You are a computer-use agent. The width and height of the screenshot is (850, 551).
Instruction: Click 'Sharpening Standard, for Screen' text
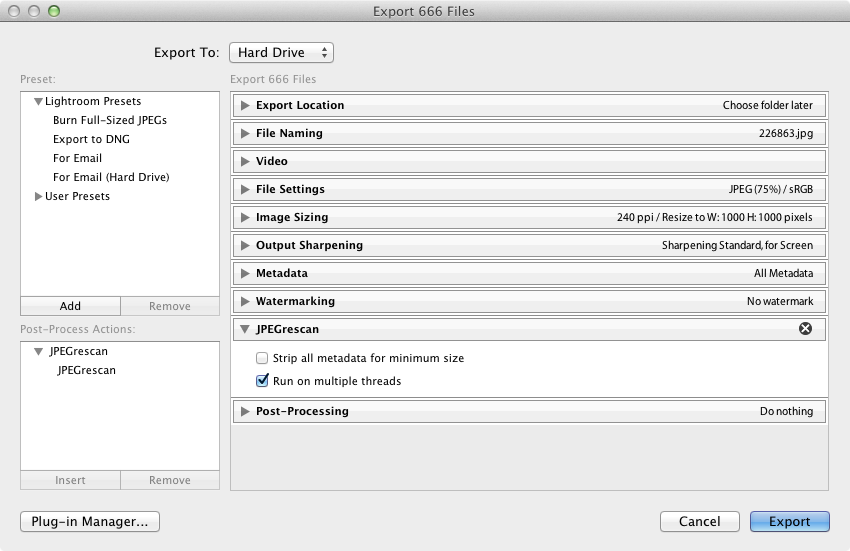tap(737, 245)
